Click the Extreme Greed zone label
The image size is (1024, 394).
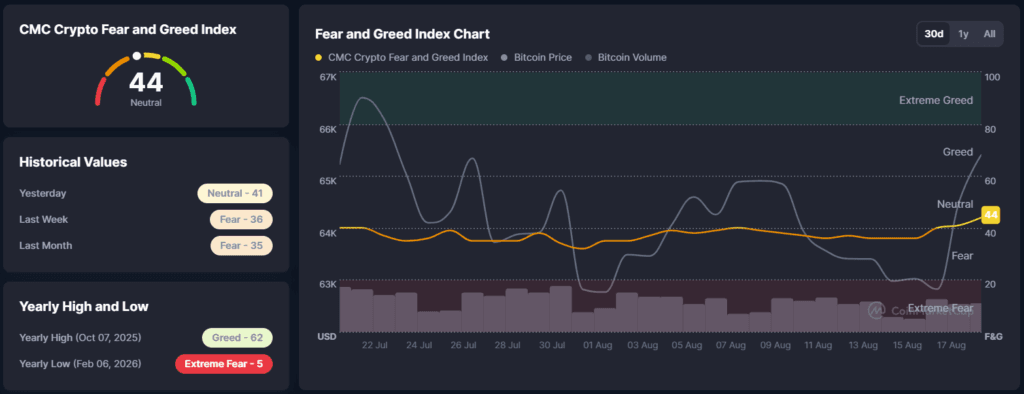point(936,101)
